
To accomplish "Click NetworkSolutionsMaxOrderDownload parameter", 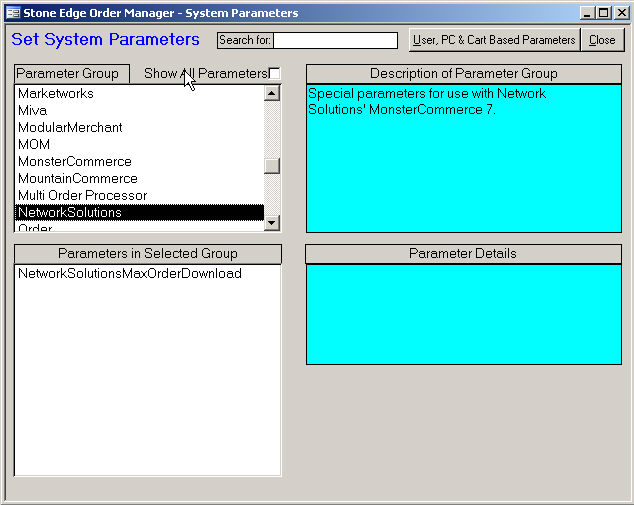I will click(147, 273).
